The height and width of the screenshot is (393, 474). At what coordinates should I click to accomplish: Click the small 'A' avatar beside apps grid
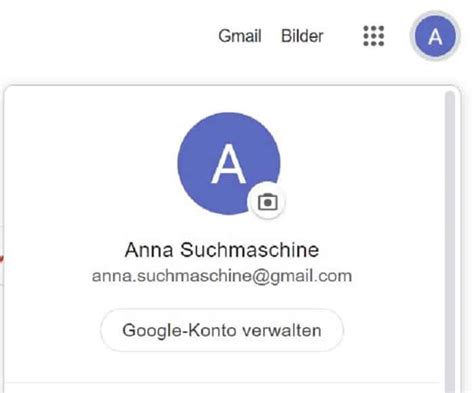coord(435,36)
